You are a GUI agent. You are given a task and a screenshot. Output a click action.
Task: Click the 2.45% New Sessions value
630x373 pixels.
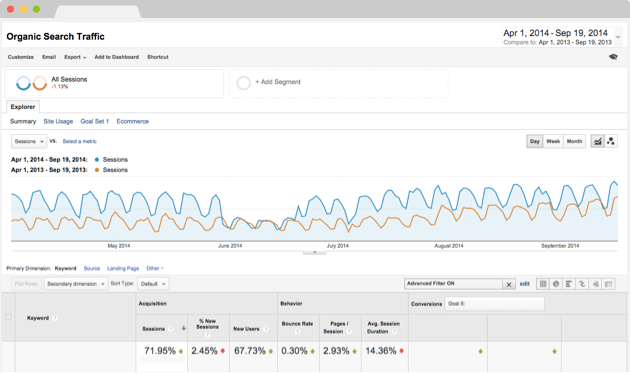coord(205,351)
